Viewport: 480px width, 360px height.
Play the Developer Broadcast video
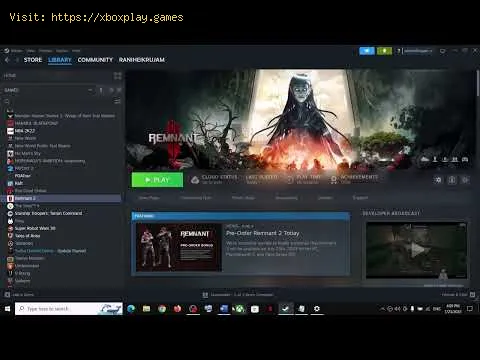pyautogui.click(x=416, y=250)
